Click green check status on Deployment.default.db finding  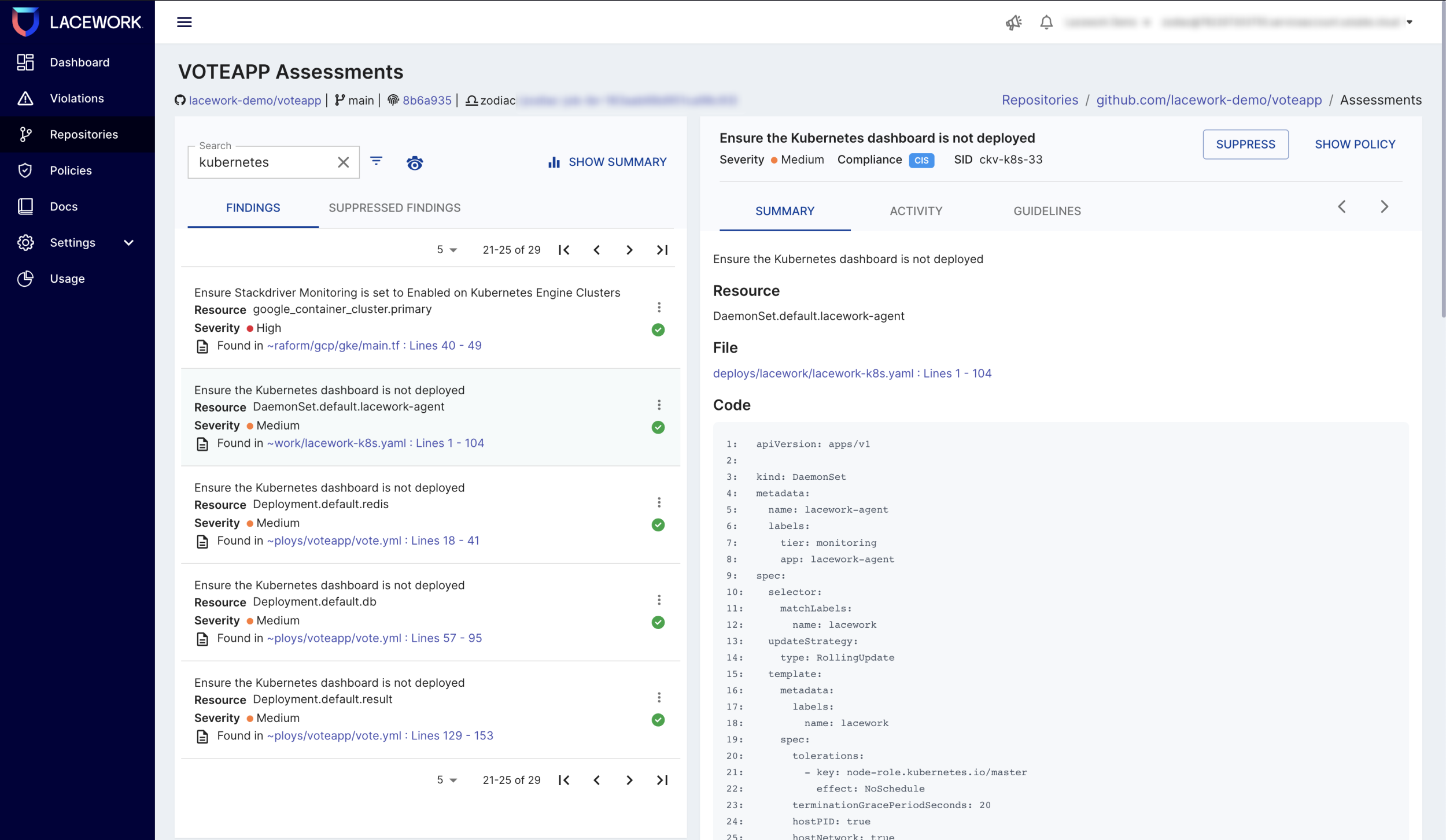click(658, 623)
